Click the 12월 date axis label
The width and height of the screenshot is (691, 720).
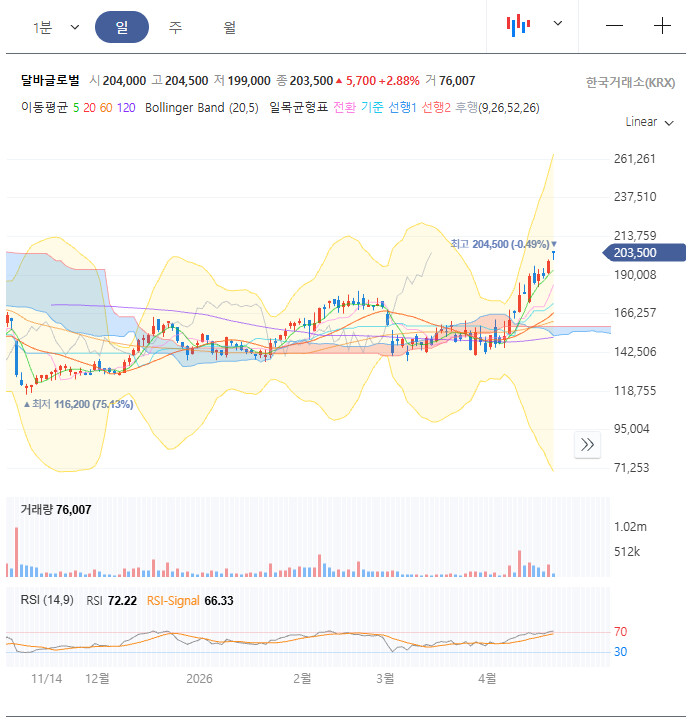click(97, 679)
